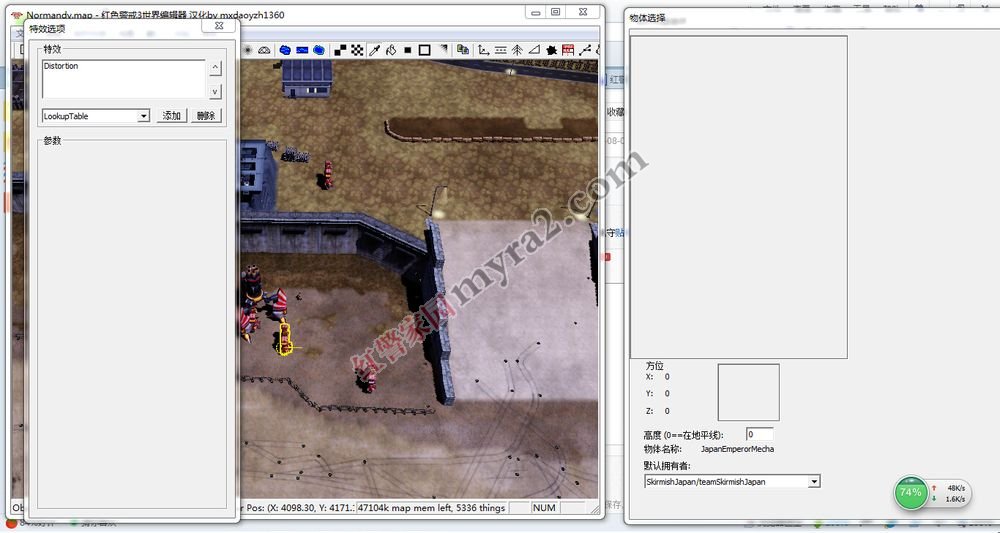Click the green 74% memory widget
This screenshot has width=1000, height=533.
pos(911,493)
